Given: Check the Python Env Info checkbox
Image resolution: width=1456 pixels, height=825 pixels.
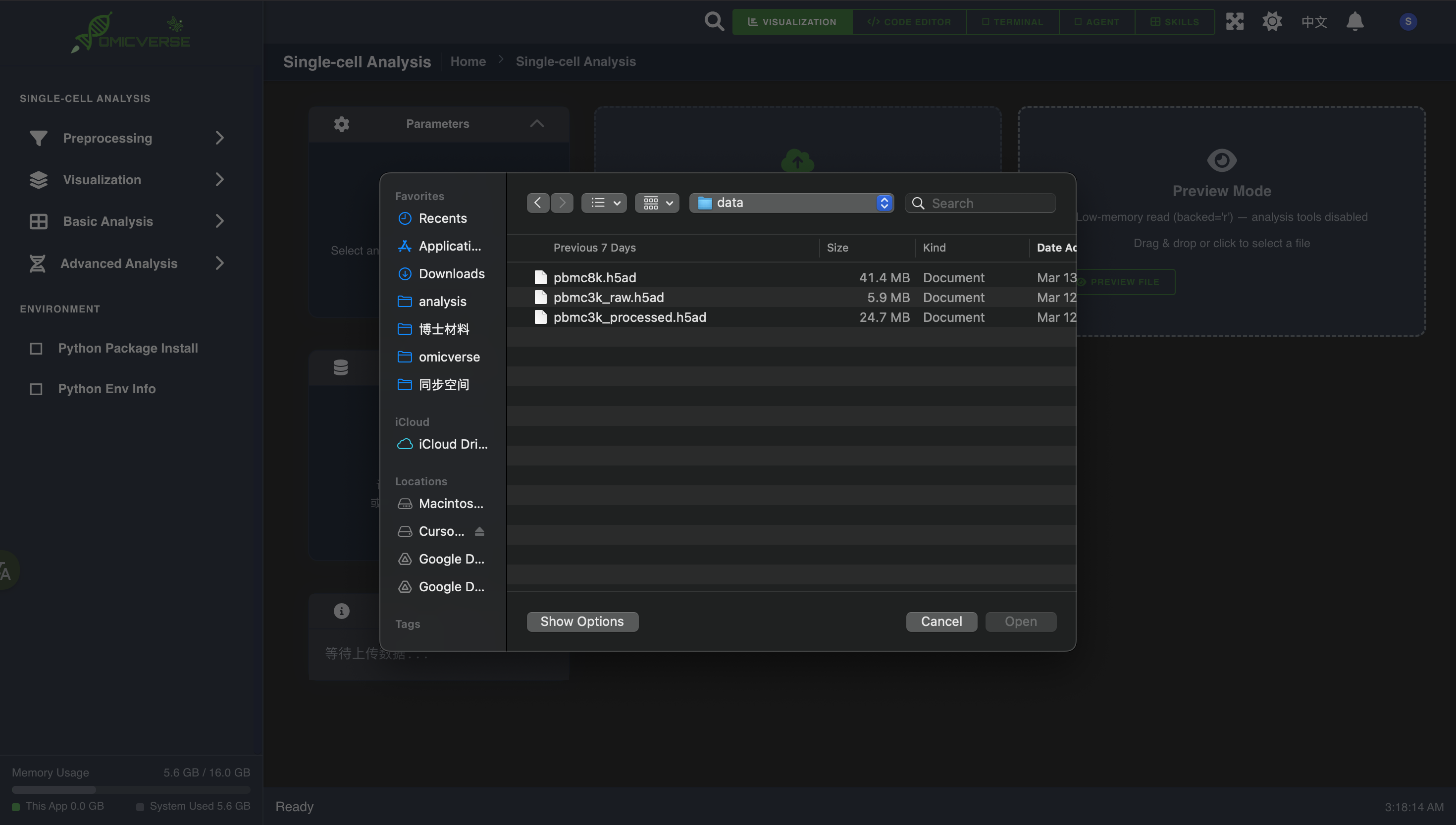Looking at the screenshot, I should point(36,389).
